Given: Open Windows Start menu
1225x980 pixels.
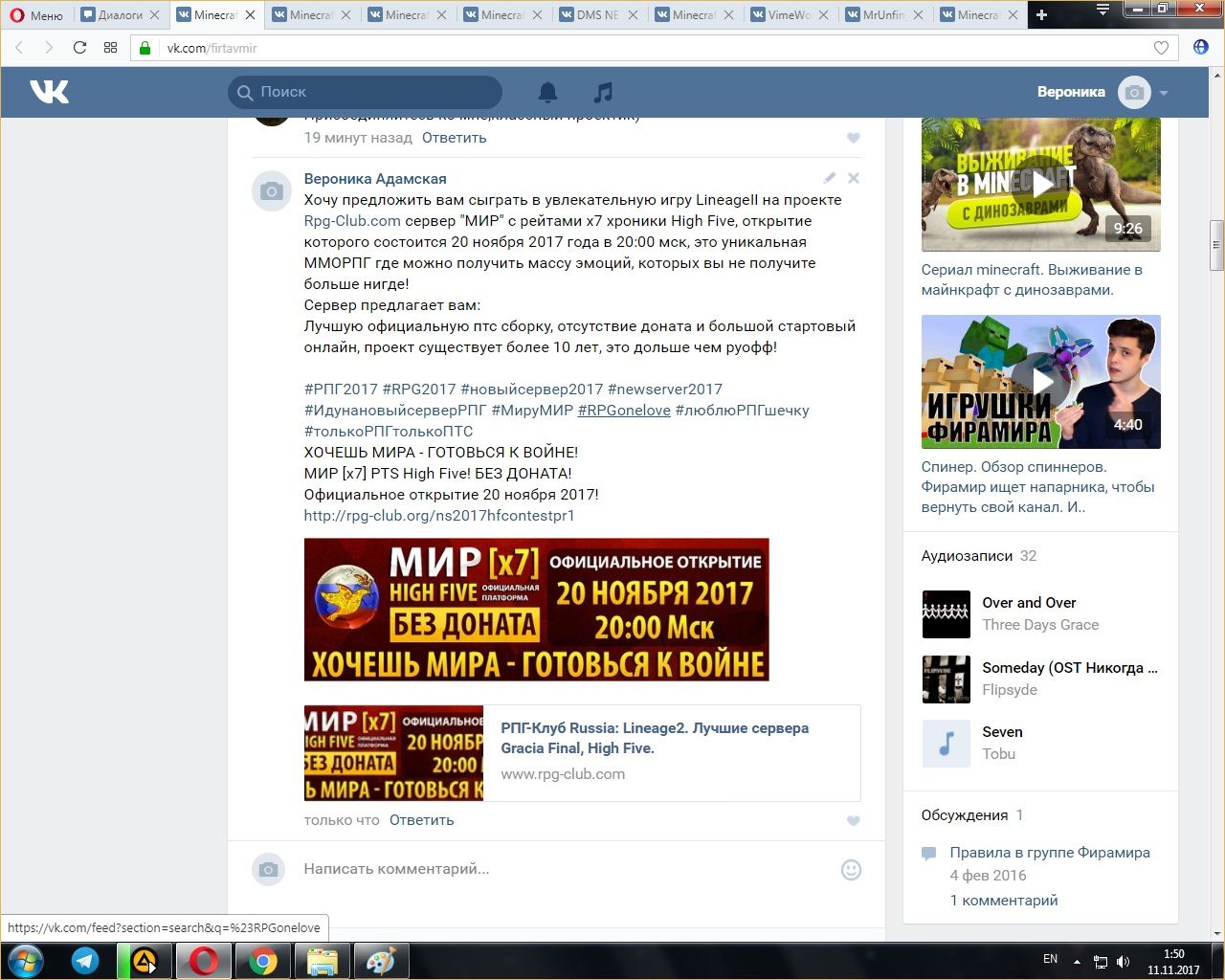Looking at the screenshot, I should (26, 961).
